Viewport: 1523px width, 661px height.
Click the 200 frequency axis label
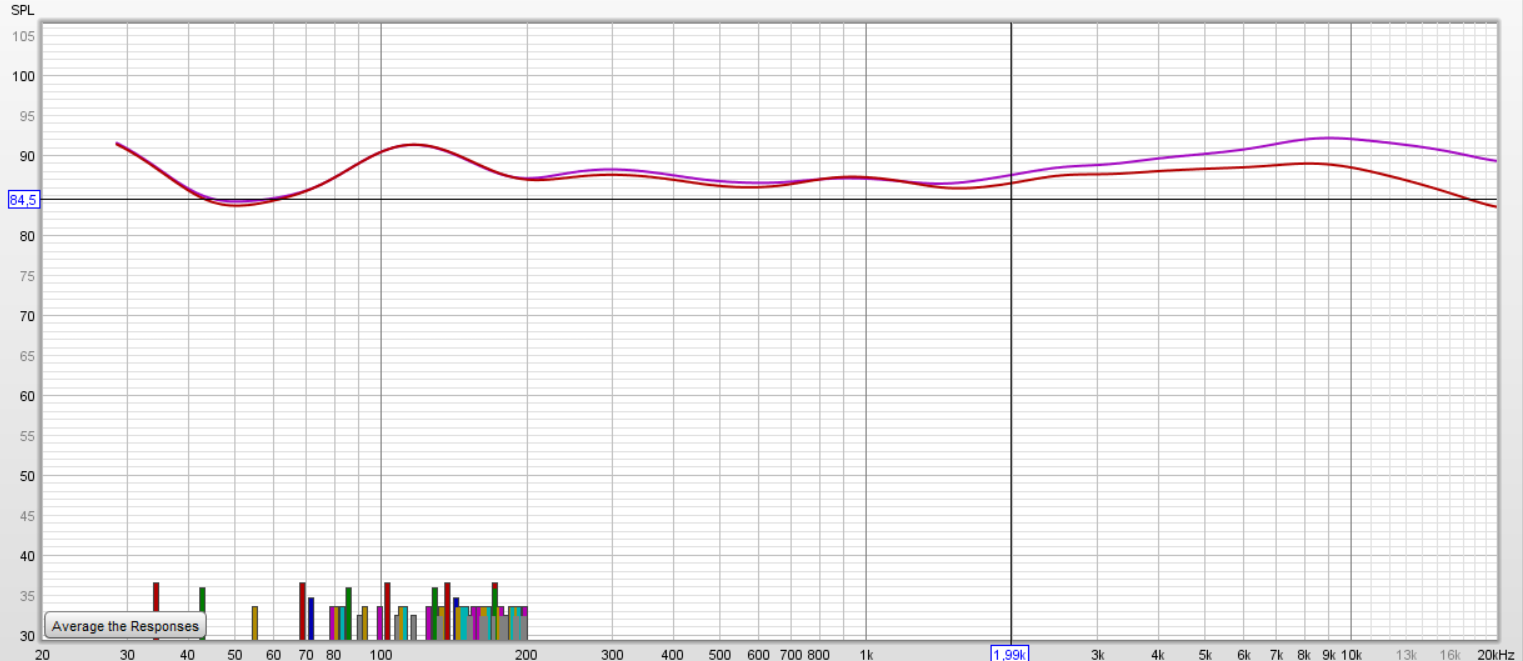coord(526,654)
